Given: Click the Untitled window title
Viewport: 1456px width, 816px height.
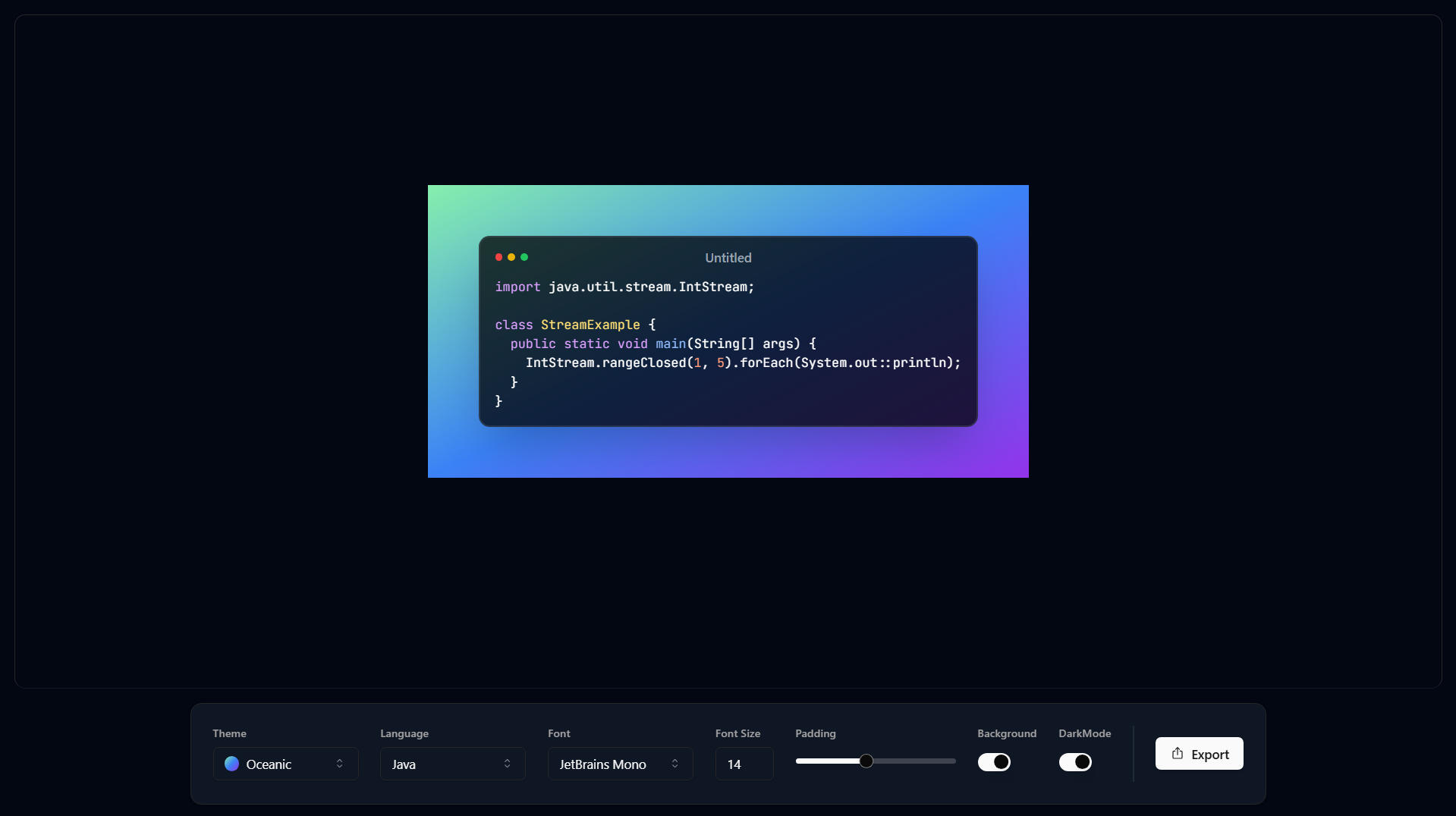Looking at the screenshot, I should [728, 258].
